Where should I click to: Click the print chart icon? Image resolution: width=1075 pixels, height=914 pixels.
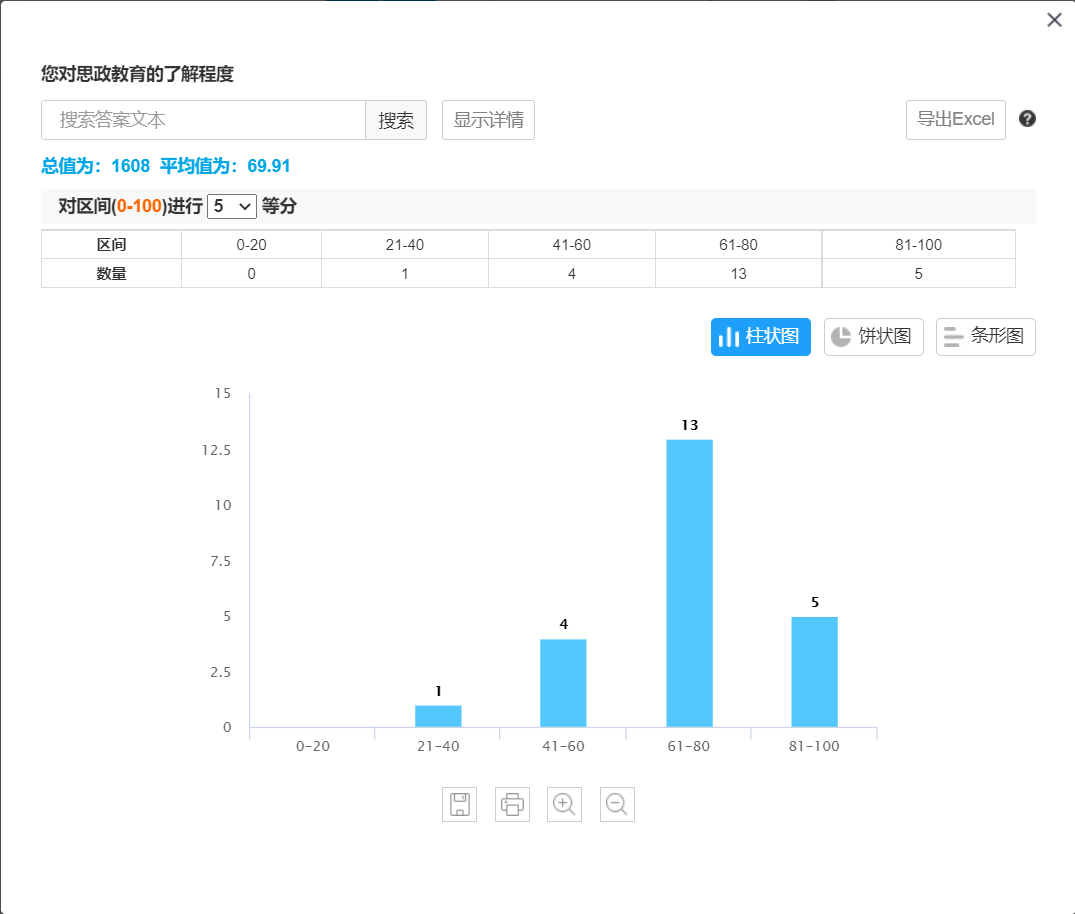[x=512, y=804]
